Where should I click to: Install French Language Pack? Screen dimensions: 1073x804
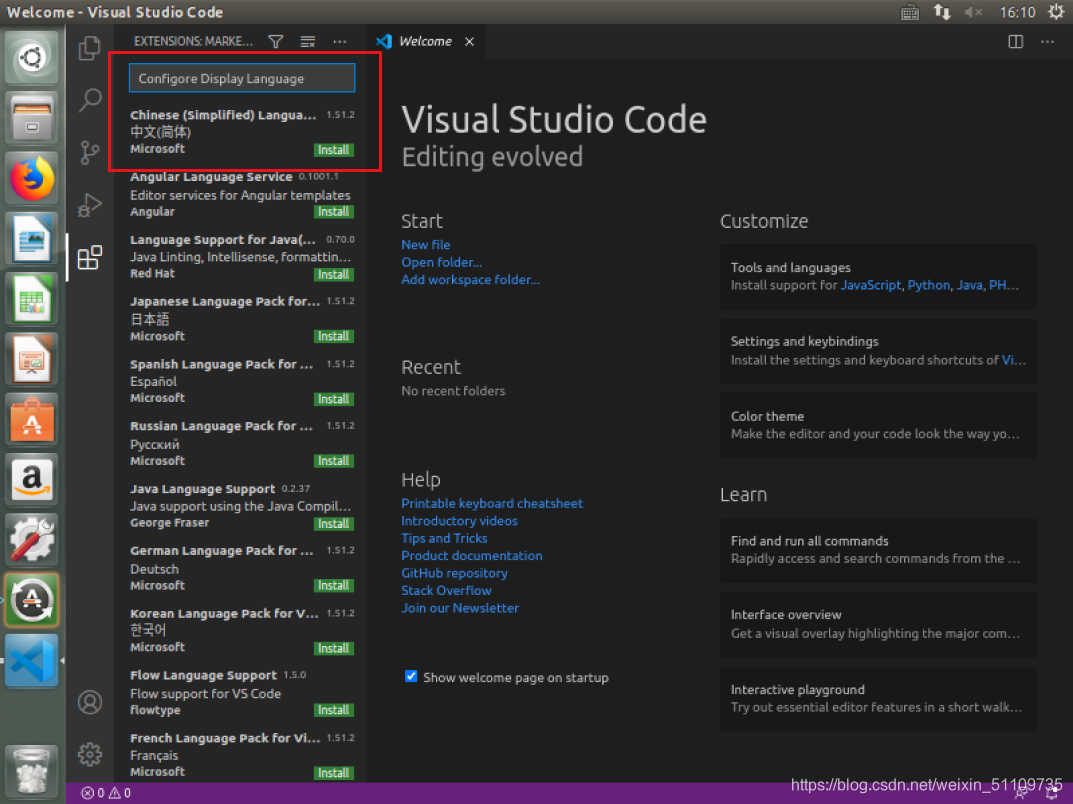click(x=333, y=773)
